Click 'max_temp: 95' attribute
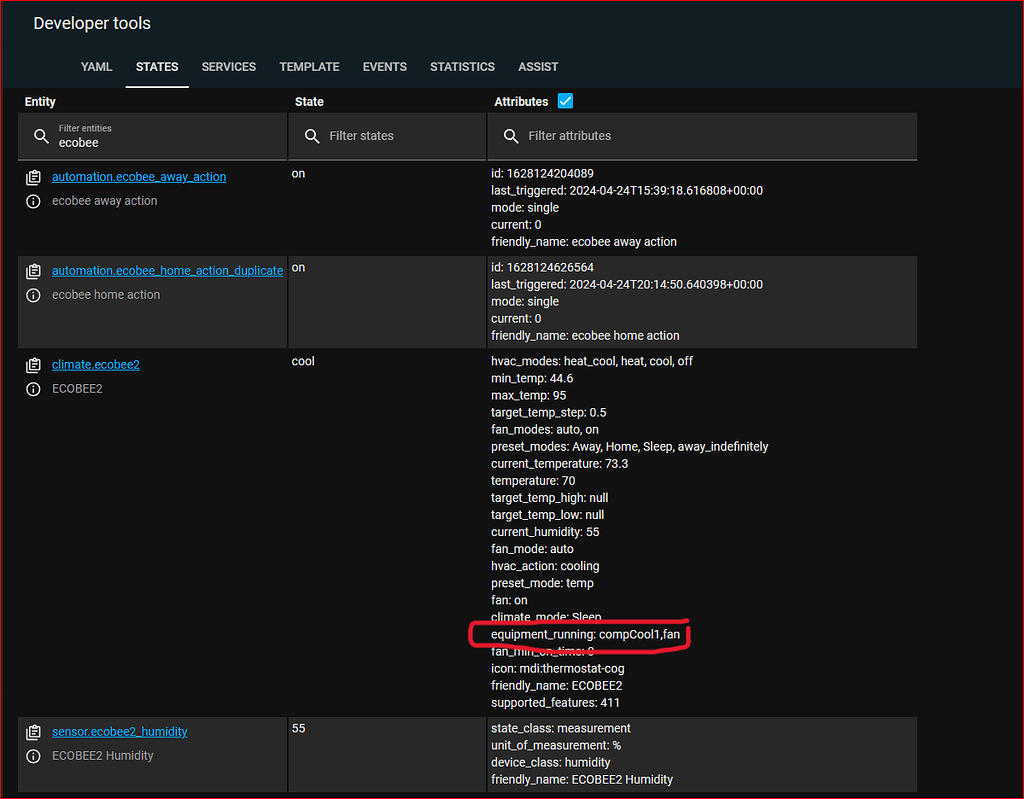1024x799 pixels. click(x=528, y=395)
